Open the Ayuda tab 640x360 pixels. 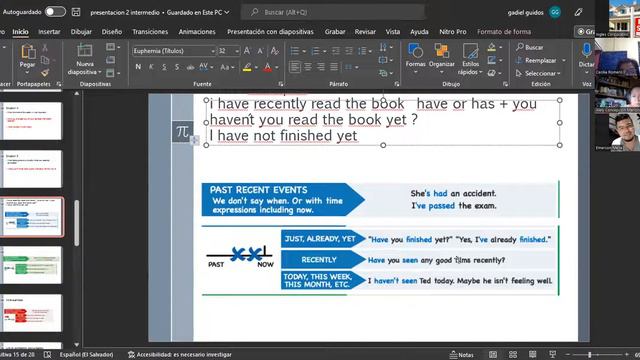pos(419,31)
